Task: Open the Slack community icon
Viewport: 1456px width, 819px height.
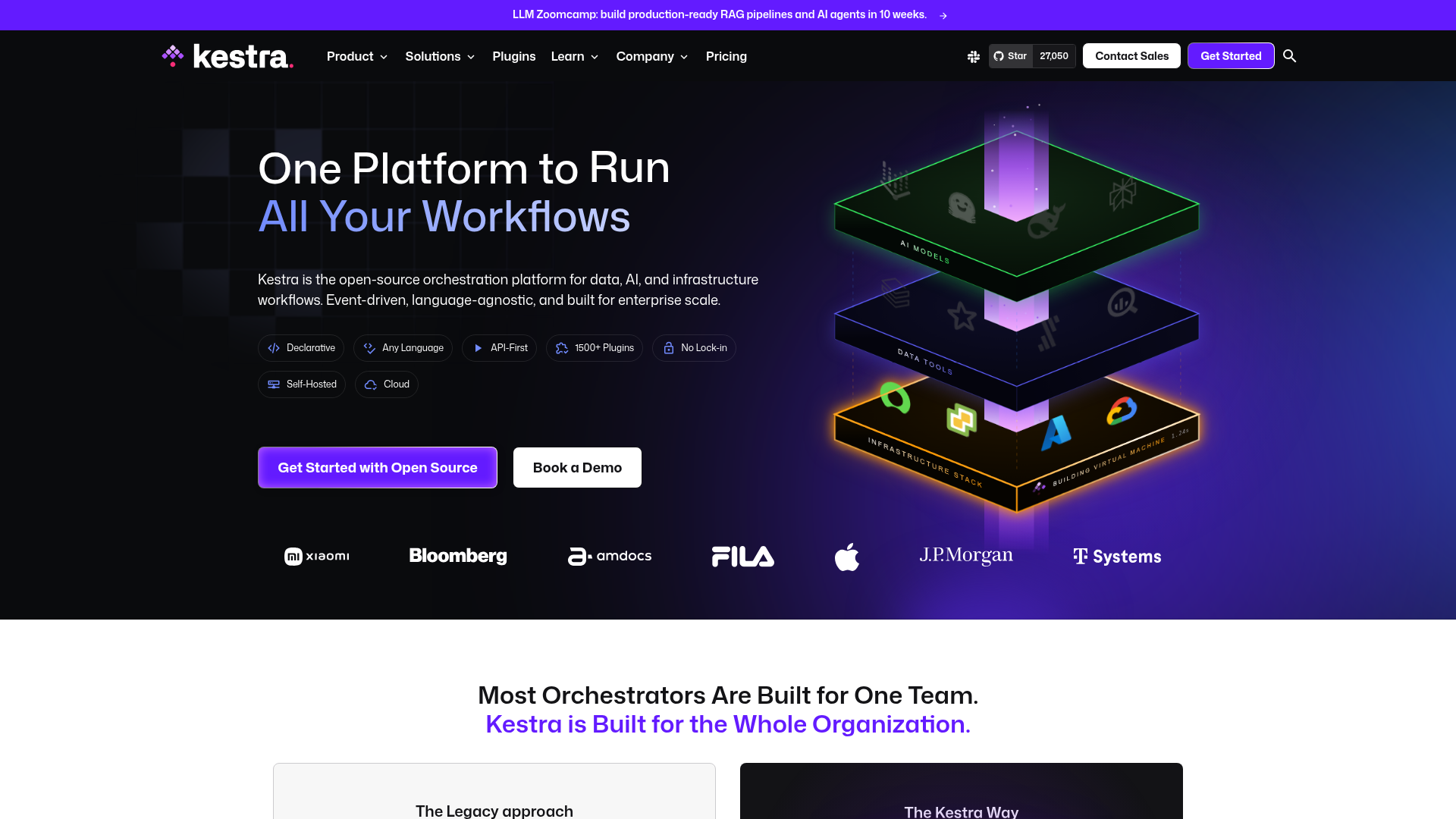Action: click(x=974, y=56)
